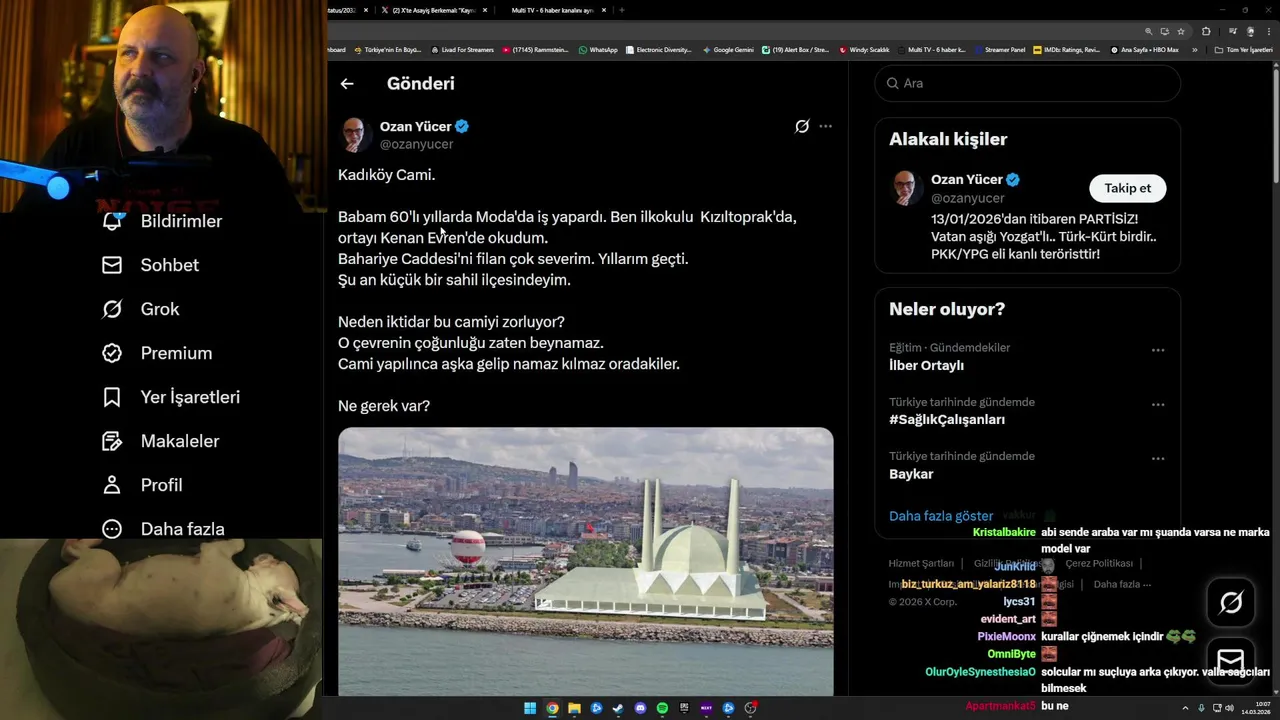Click the verified badge icon beside Premium
1280x720 pixels.
click(112, 353)
